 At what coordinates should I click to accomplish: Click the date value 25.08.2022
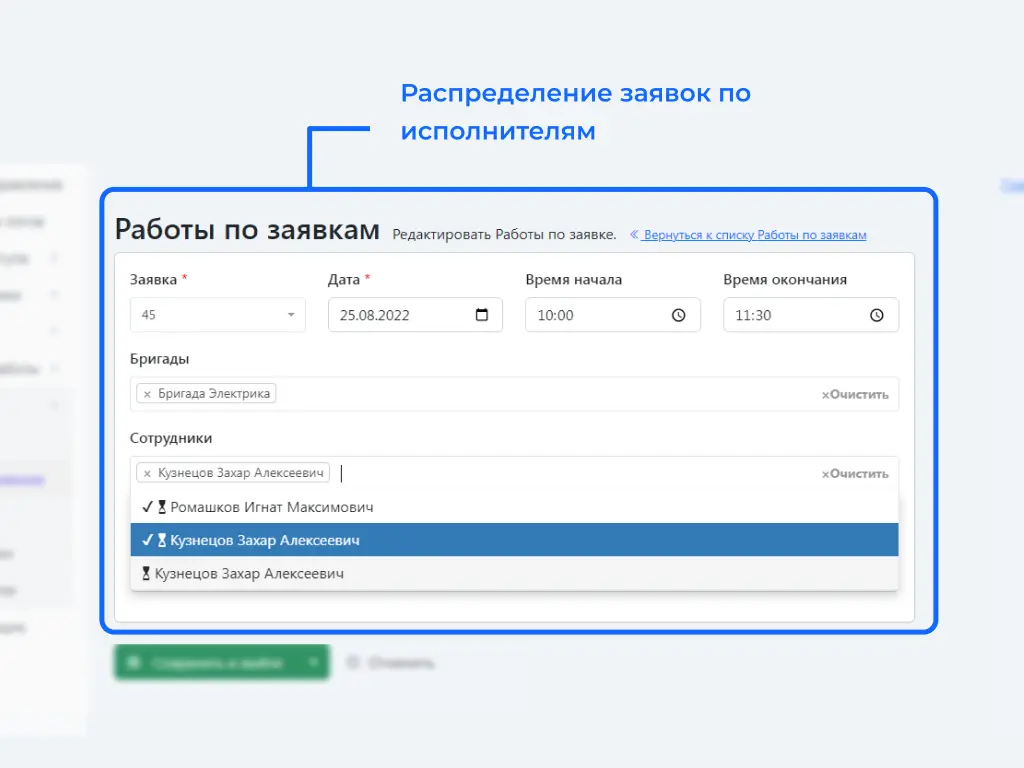click(x=375, y=315)
